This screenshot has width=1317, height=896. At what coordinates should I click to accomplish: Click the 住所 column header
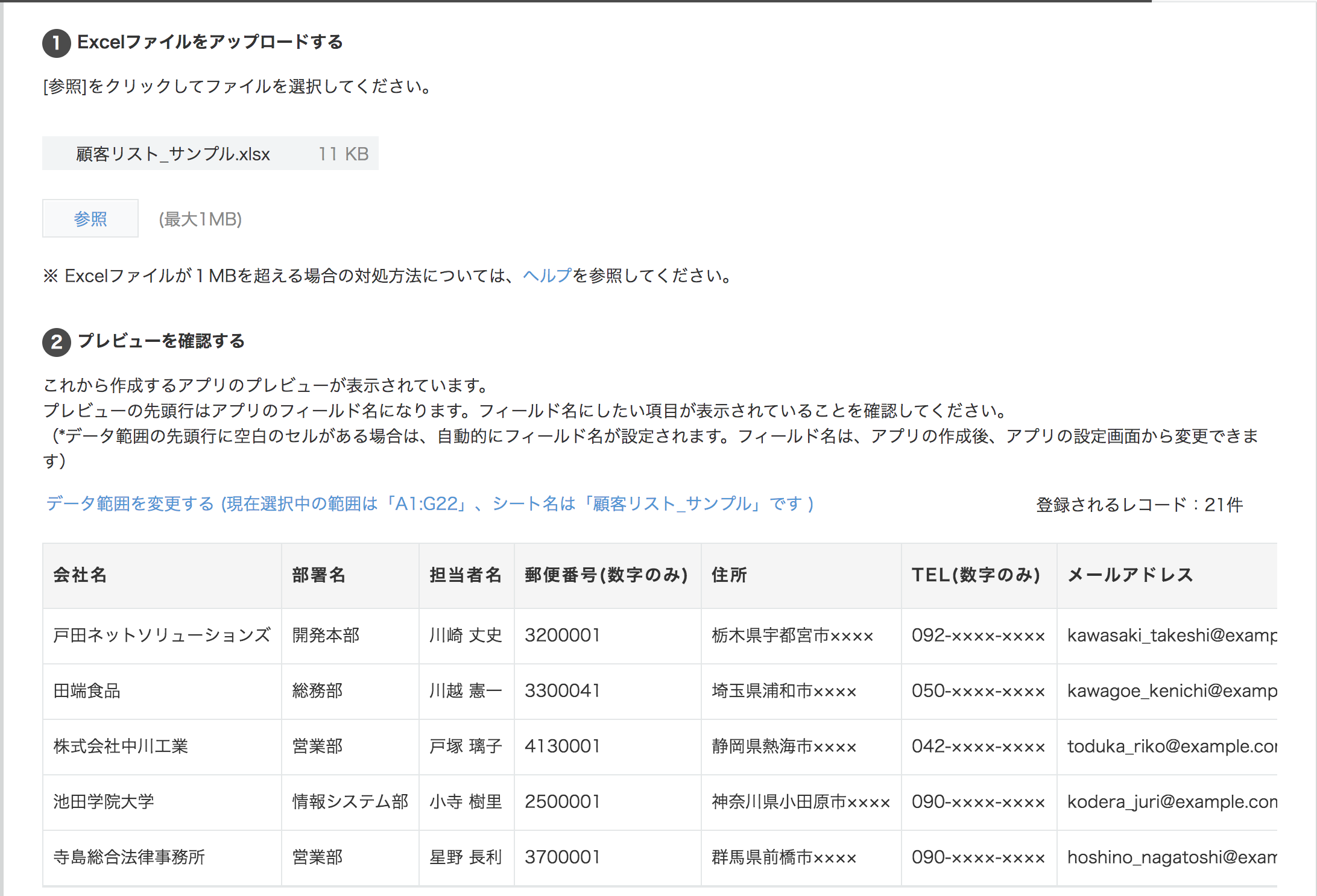[x=801, y=575]
